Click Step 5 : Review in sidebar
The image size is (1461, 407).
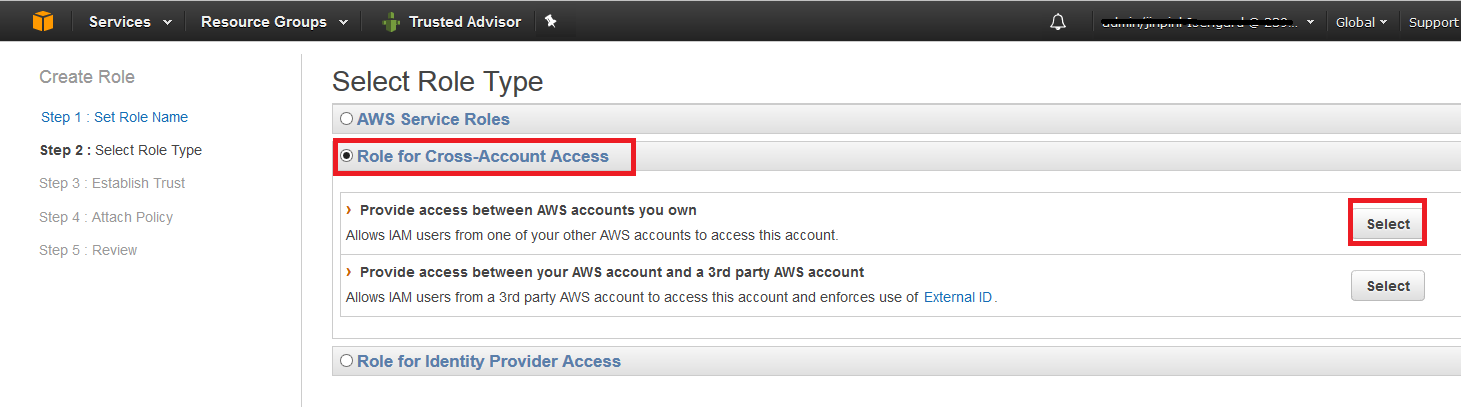[88, 250]
